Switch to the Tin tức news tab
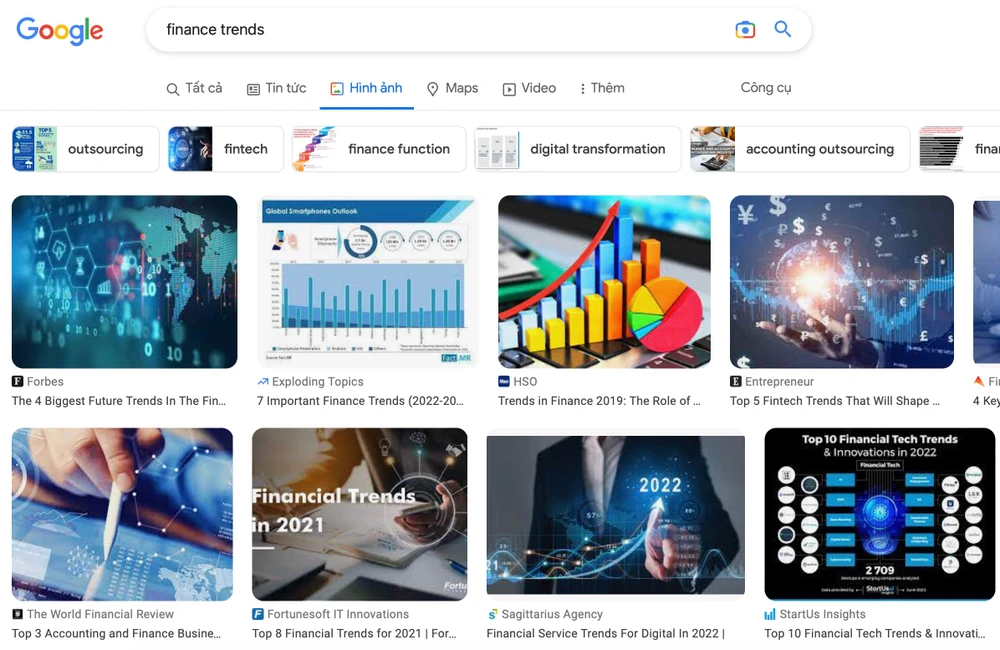Viewport: 1000px width, 650px height. pos(276,88)
